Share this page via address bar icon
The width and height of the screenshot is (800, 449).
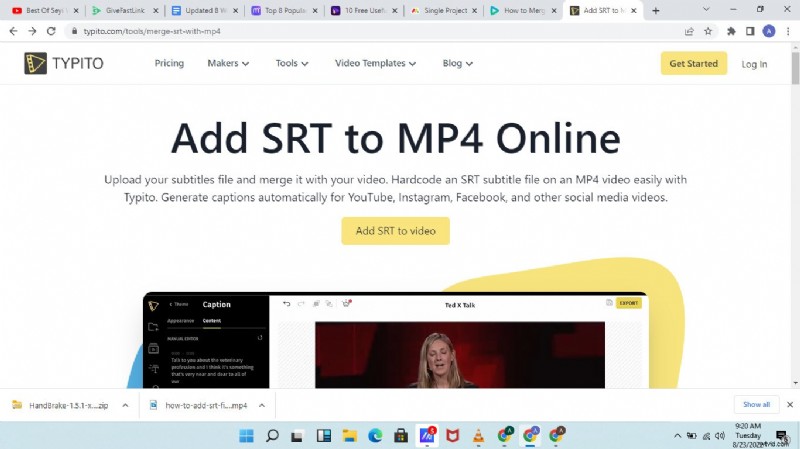pyautogui.click(x=689, y=31)
